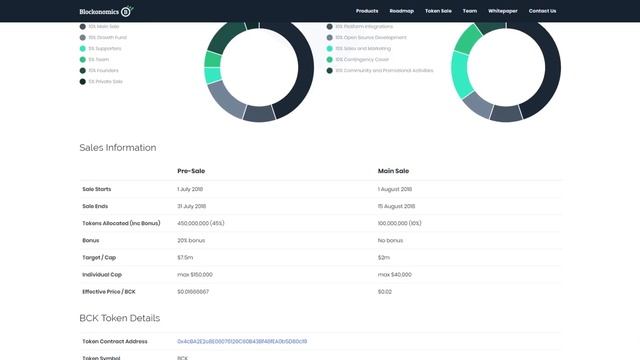The image size is (640, 360).
Task: Click the 'Pre-Sale' column header
Action: (x=191, y=171)
